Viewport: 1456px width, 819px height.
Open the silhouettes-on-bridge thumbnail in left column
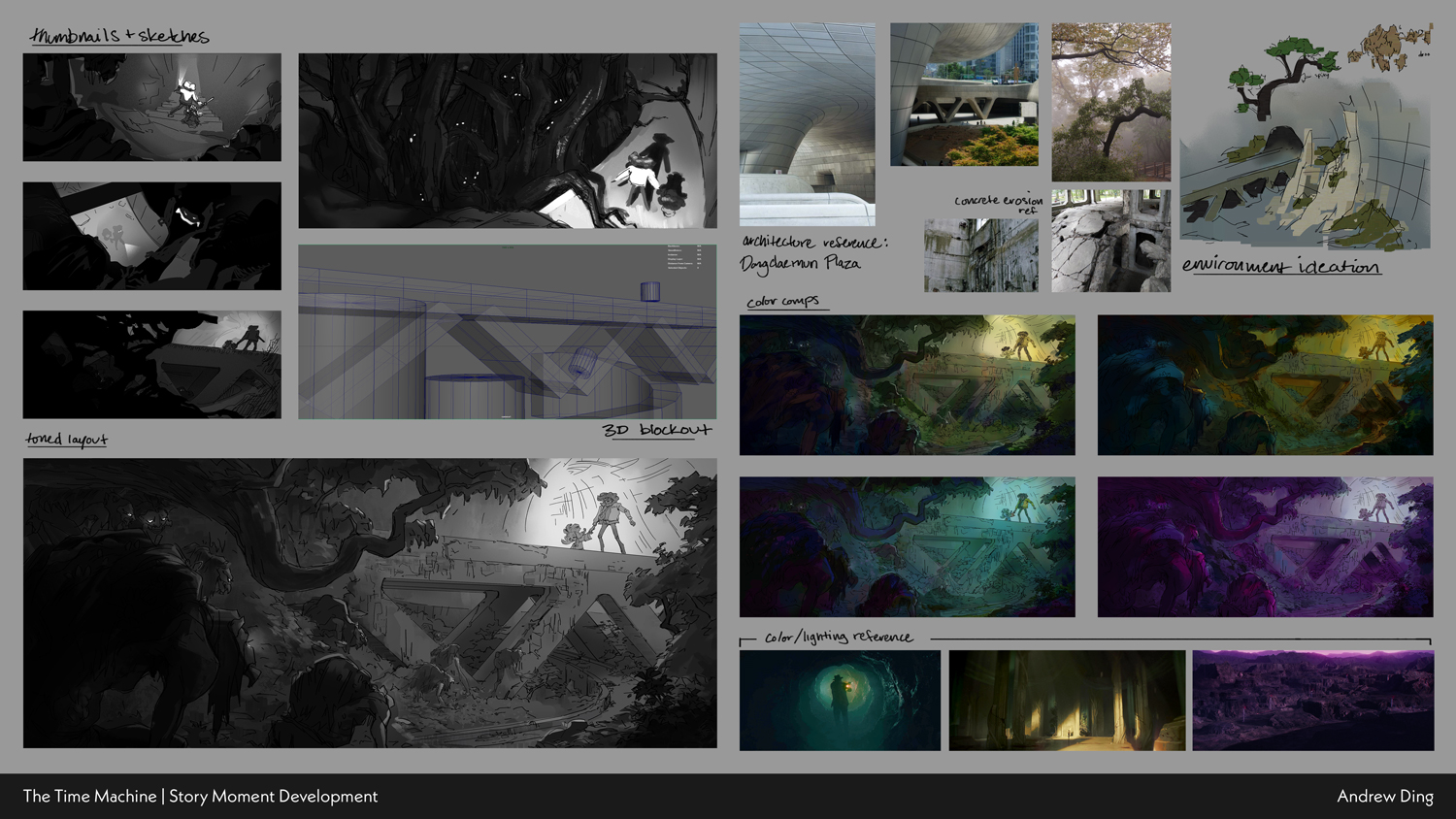pos(151,364)
